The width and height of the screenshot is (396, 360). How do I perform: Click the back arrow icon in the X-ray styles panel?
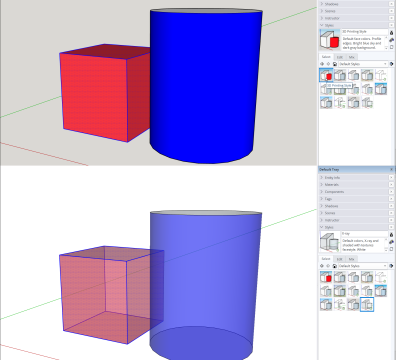[322, 266]
